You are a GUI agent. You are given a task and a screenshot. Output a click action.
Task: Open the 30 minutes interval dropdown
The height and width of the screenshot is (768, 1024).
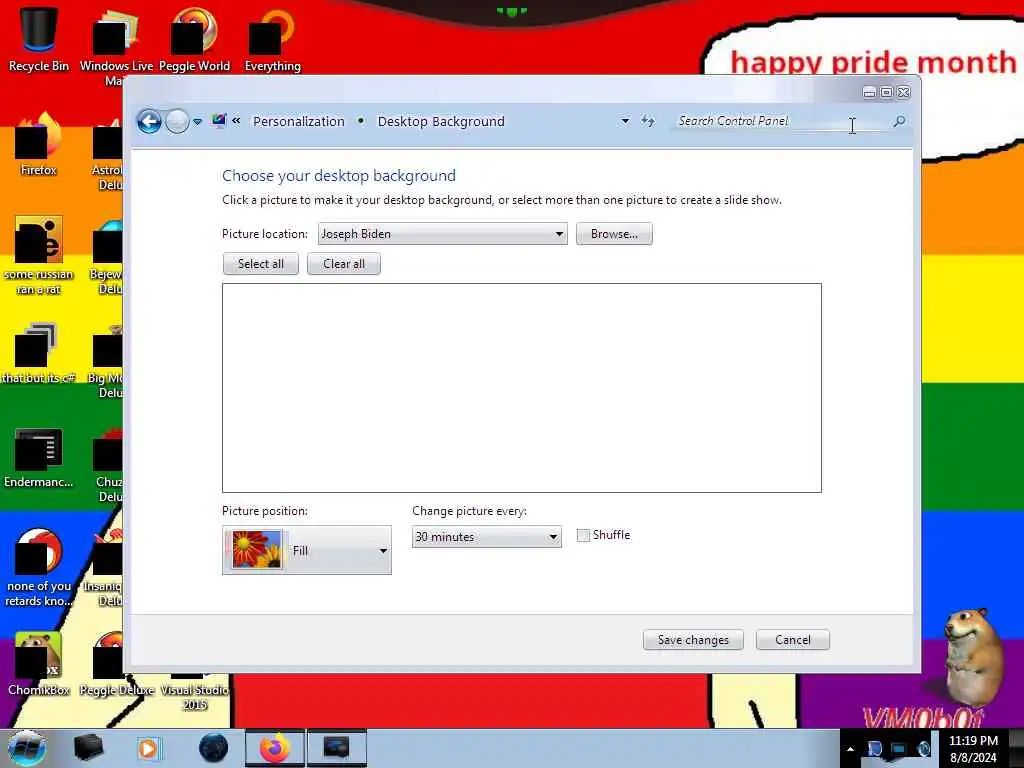click(487, 537)
